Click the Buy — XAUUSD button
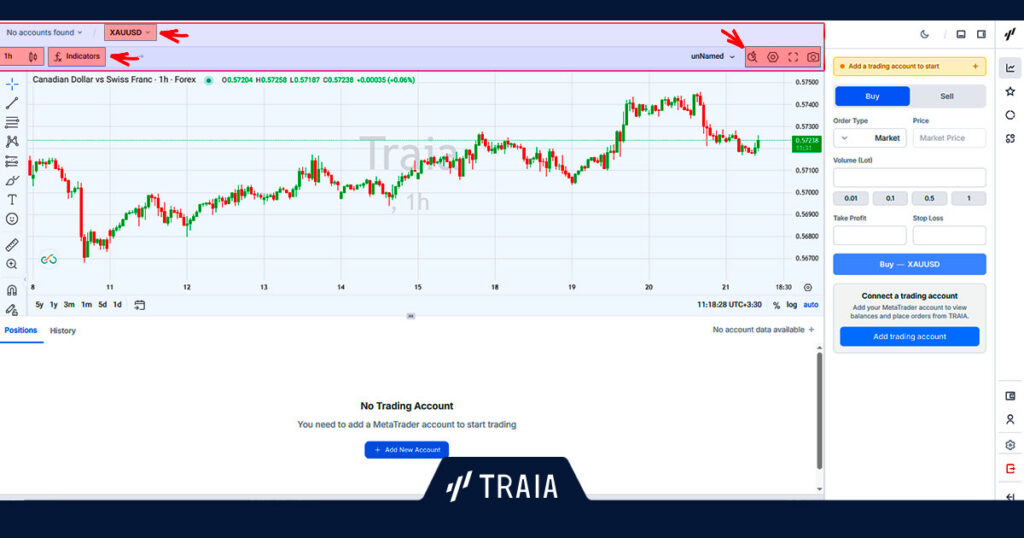Screen dimensions: 1024x538 pyautogui.click(x=910, y=264)
